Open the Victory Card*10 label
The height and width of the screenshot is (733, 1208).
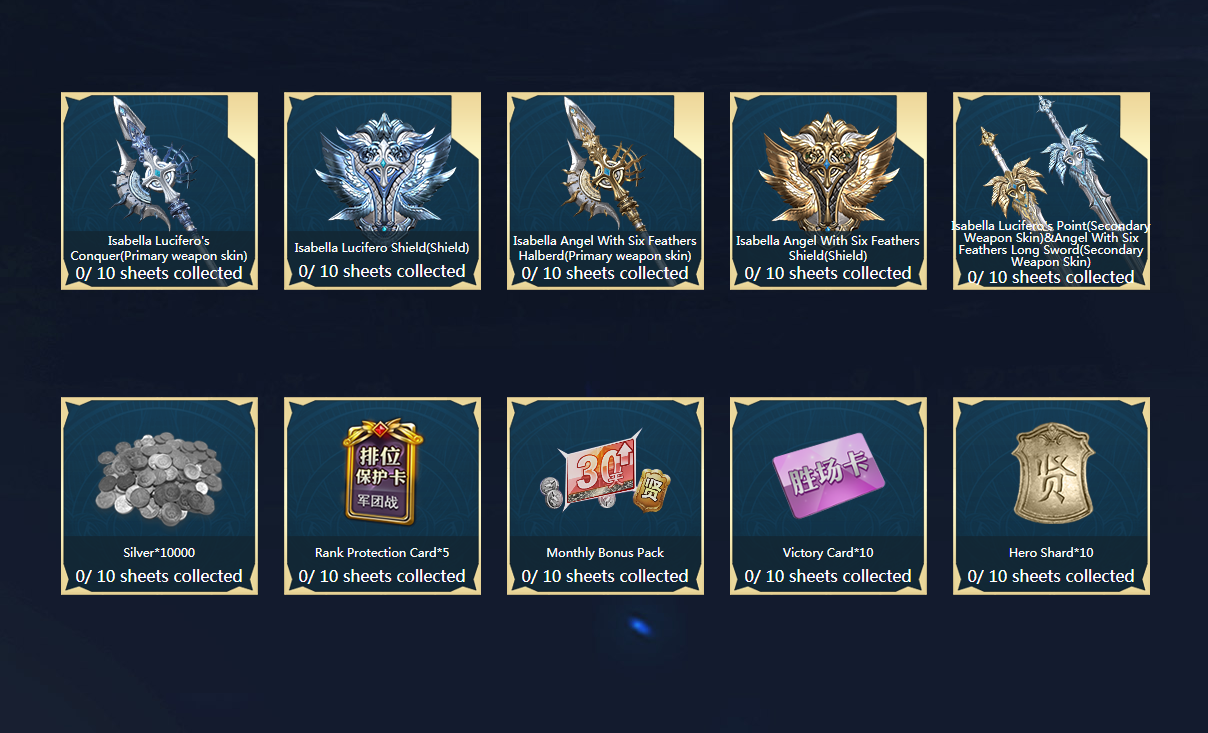[828, 552]
